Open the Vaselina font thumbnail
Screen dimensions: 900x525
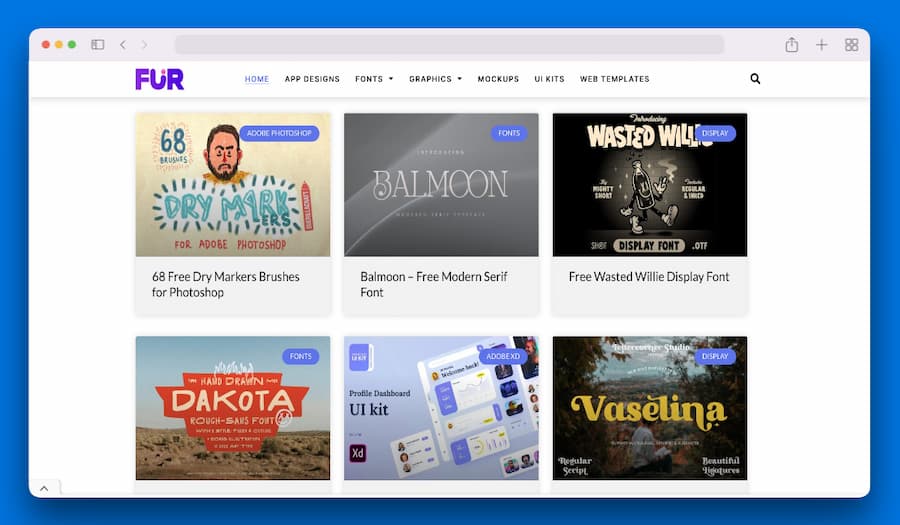click(650, 408)
